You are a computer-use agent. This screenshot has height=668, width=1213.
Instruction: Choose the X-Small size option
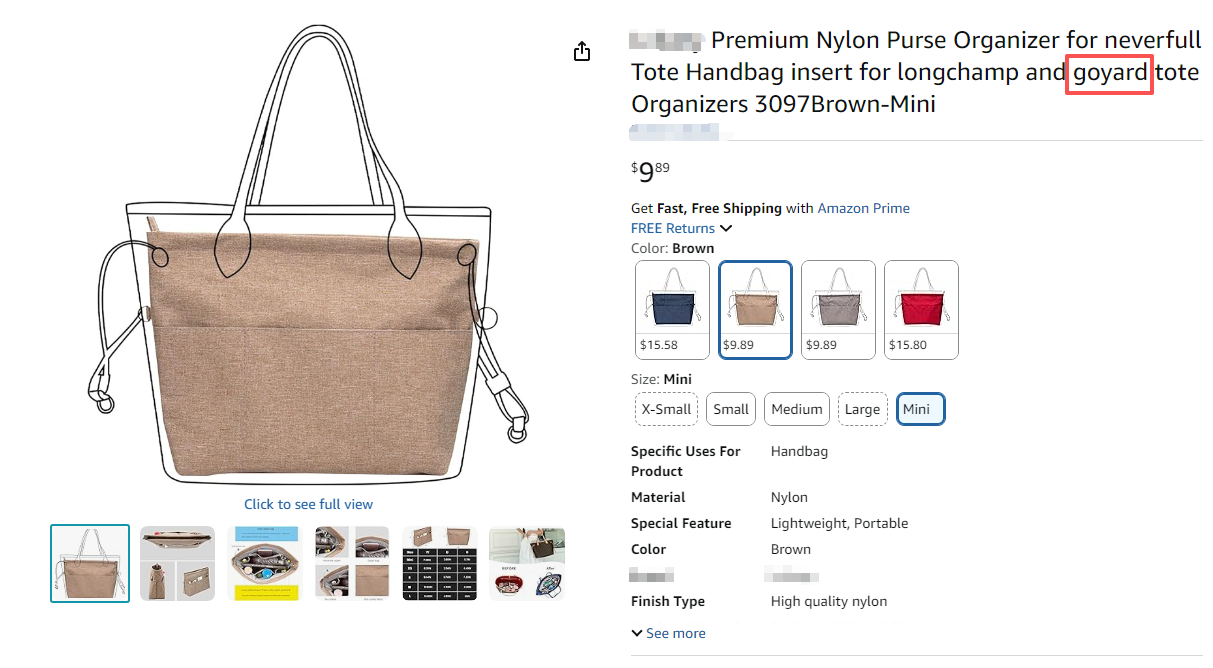click(666, 409)
